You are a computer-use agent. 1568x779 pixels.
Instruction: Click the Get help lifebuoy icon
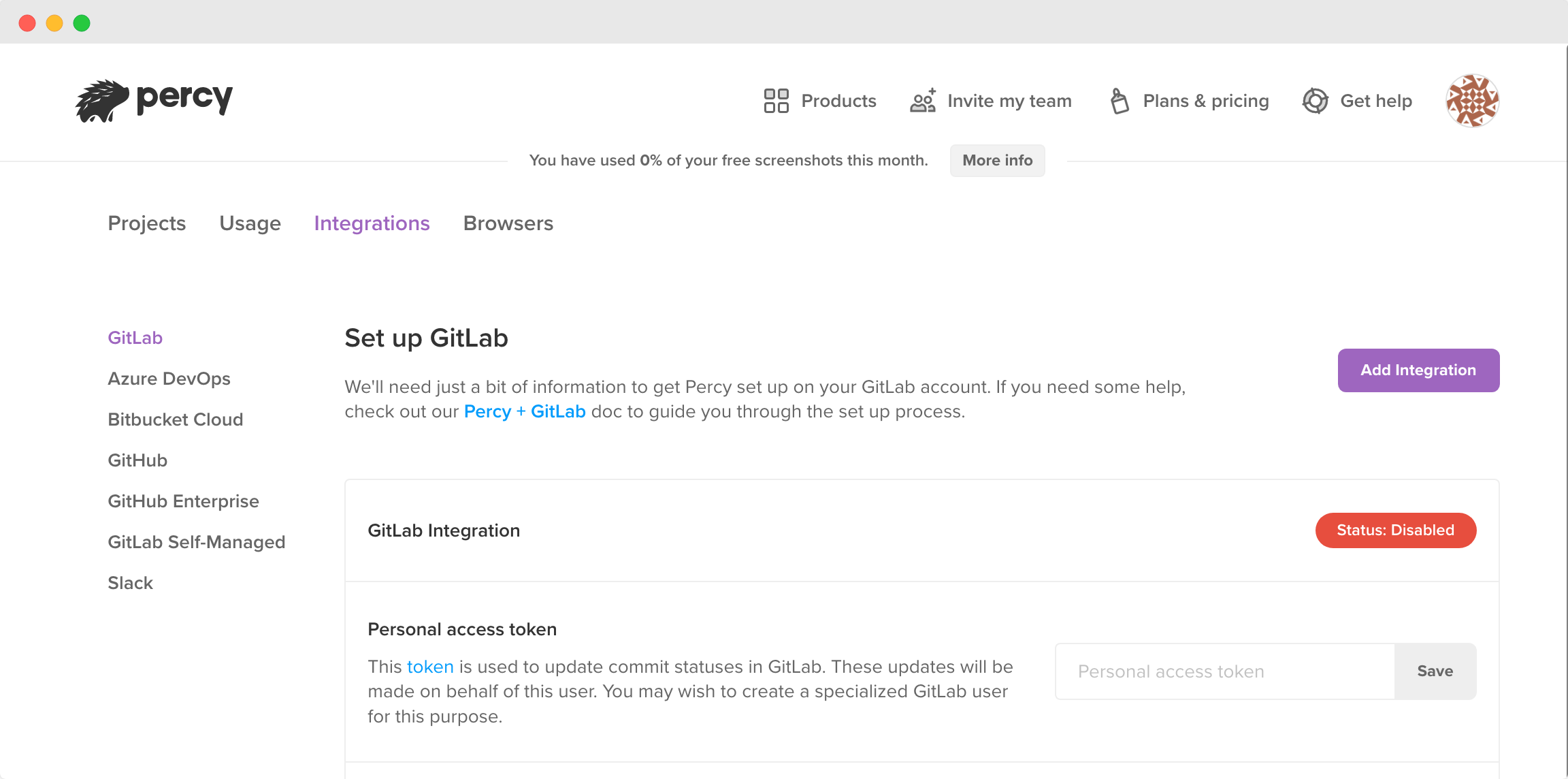pyautogui.click(x=1315, y=101)
